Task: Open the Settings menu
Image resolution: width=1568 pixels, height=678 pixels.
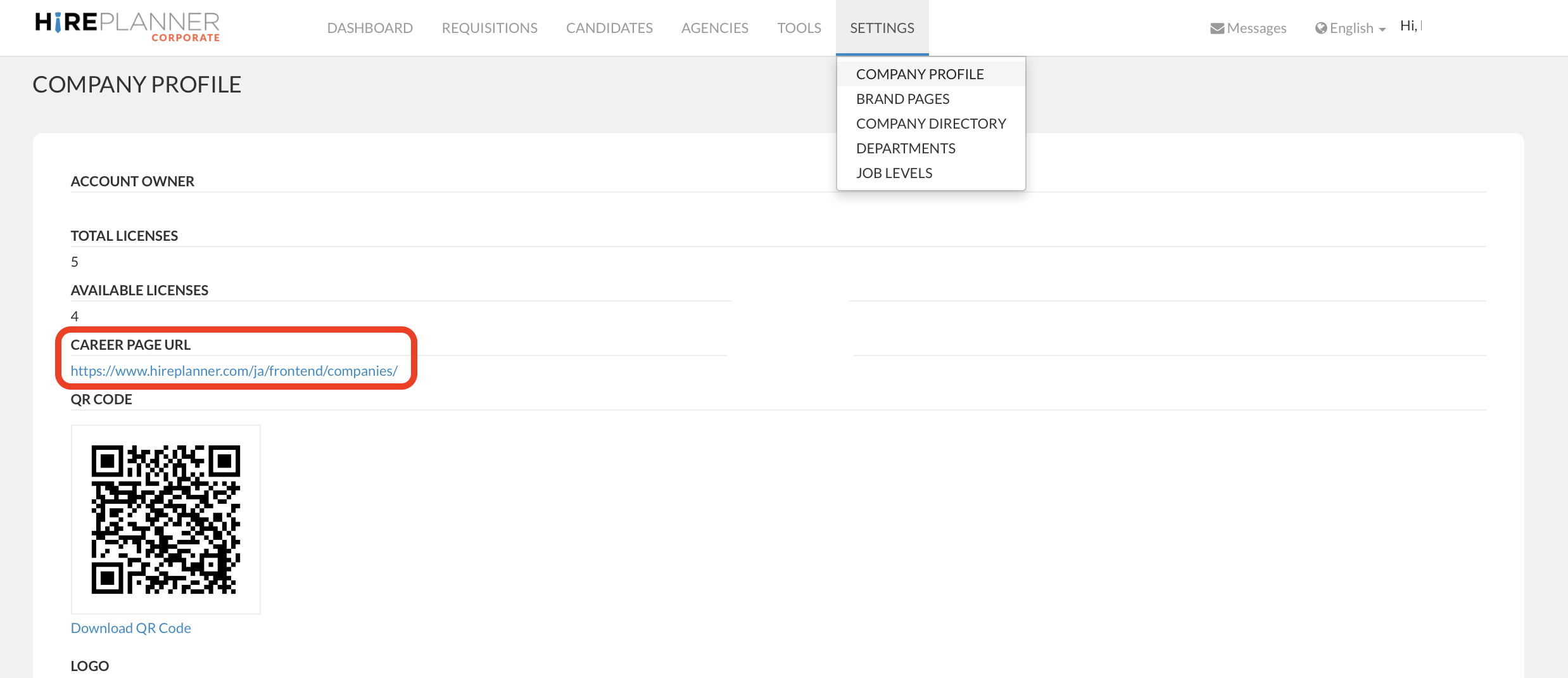Action: coord(882,27)
